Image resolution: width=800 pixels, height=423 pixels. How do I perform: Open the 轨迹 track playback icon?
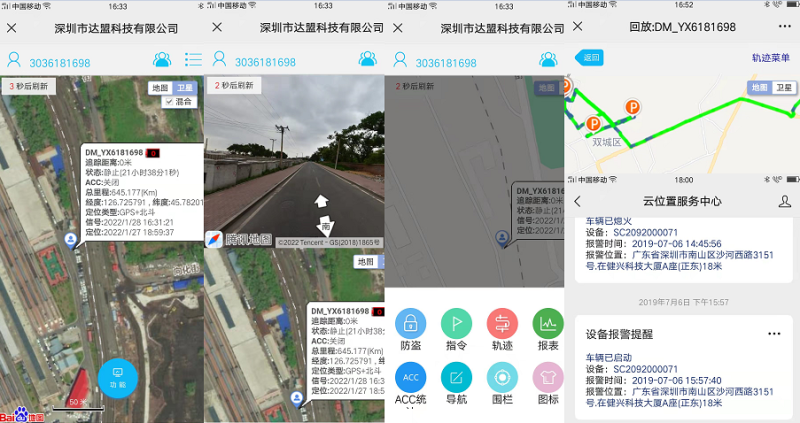tap(502, 323)
